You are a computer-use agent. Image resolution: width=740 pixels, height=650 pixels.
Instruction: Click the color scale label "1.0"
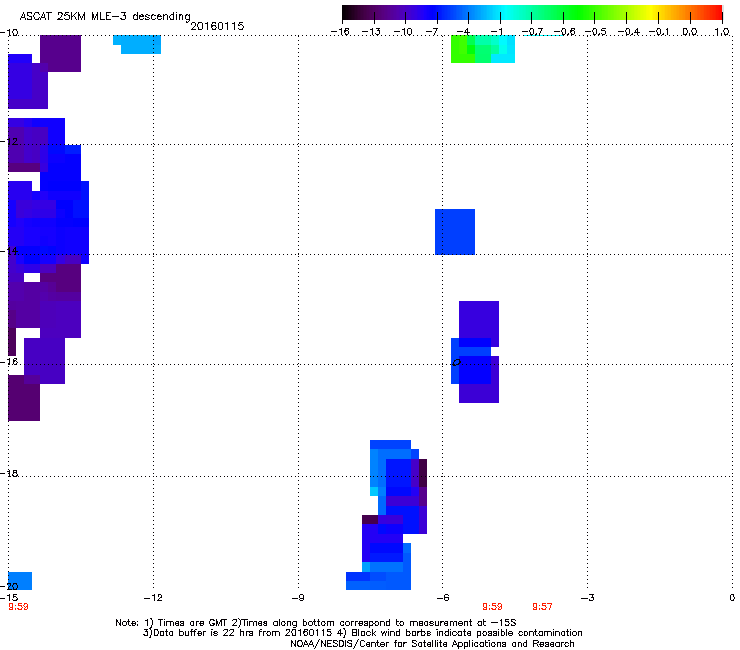(722, 32)
